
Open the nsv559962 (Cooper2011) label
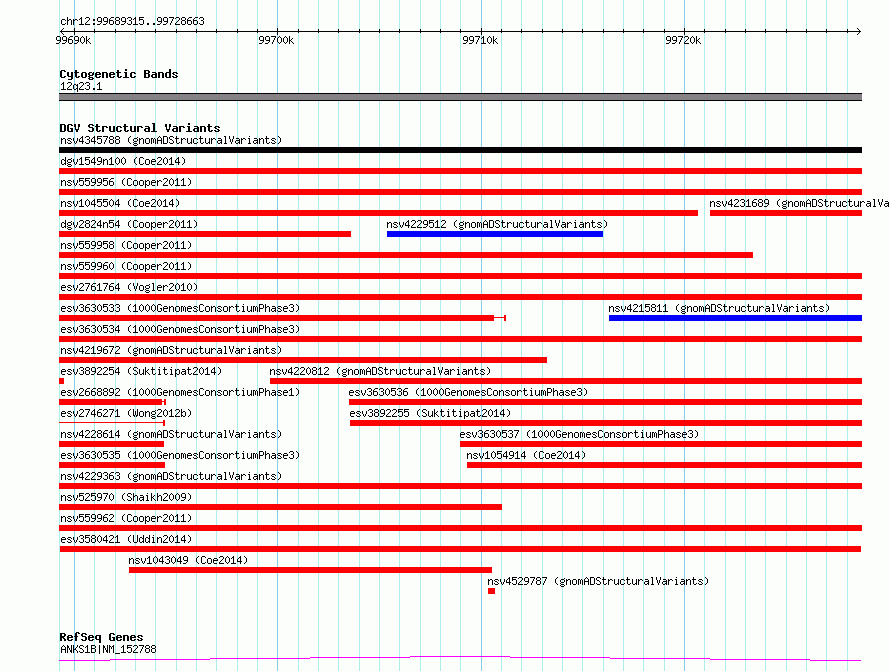click(x=126, y=518)
